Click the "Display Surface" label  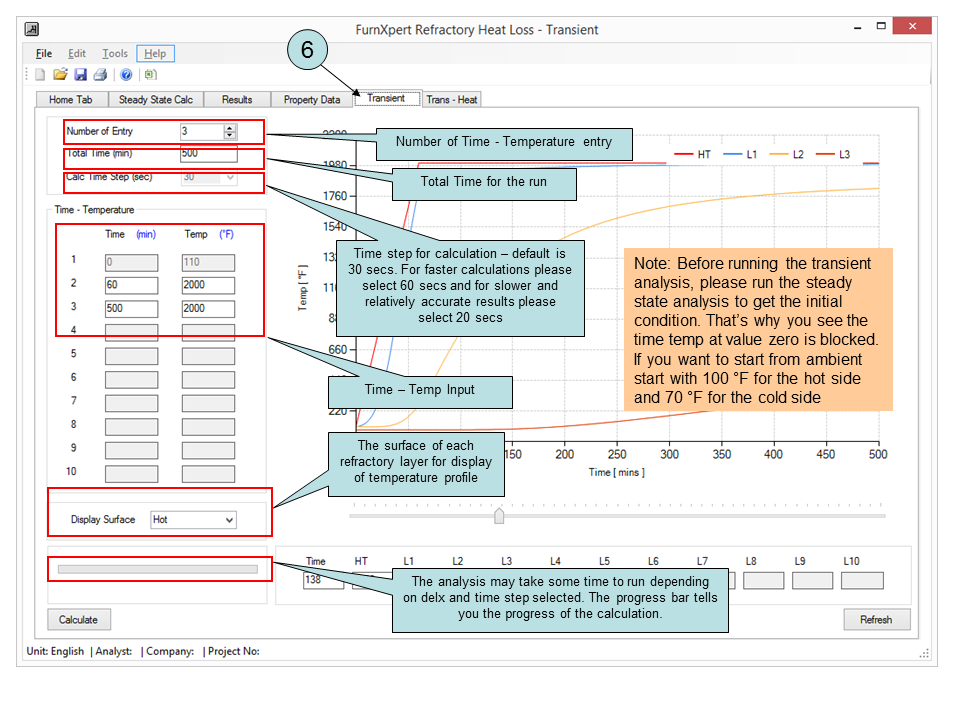[103, 520]
